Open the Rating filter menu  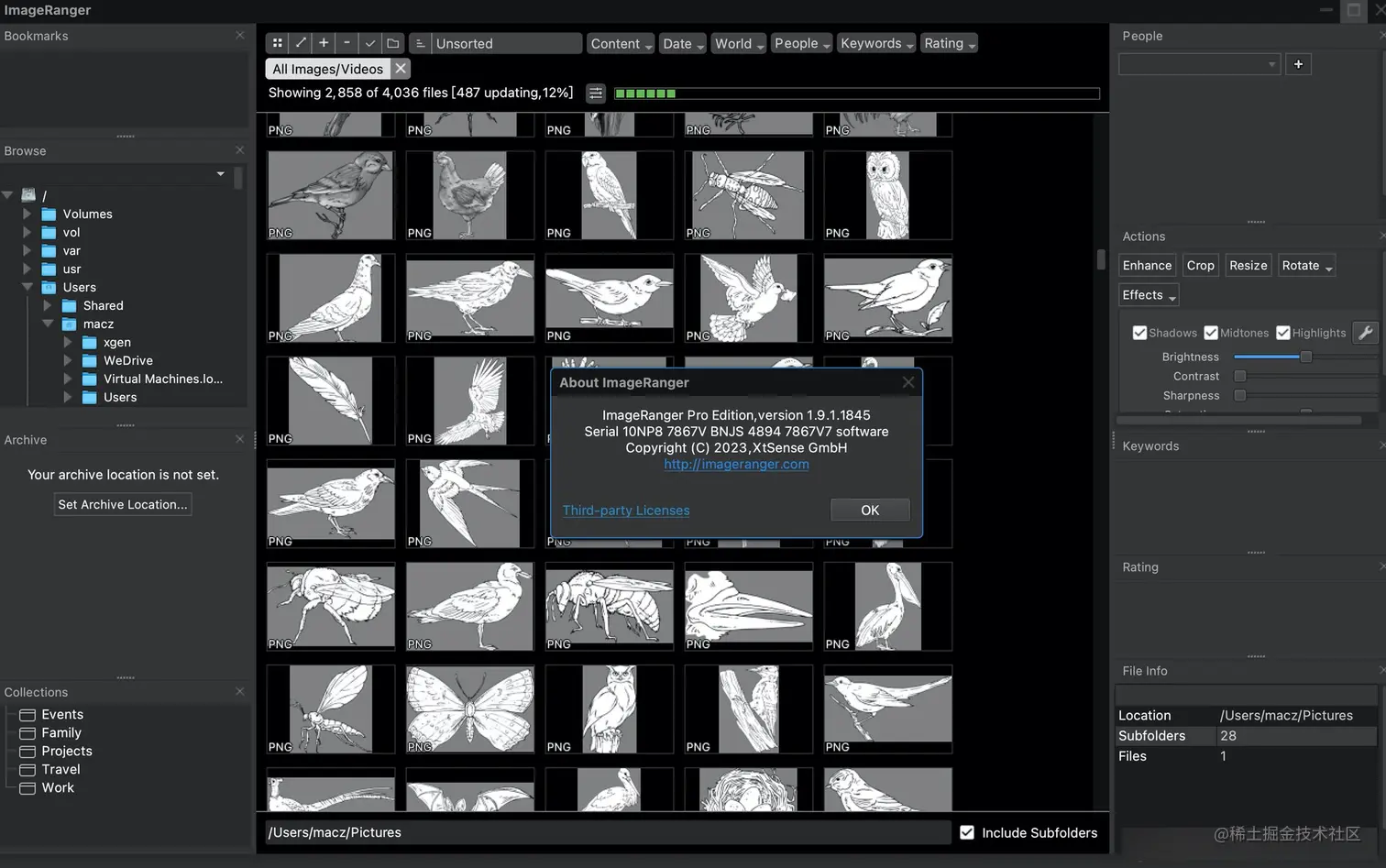949,43
